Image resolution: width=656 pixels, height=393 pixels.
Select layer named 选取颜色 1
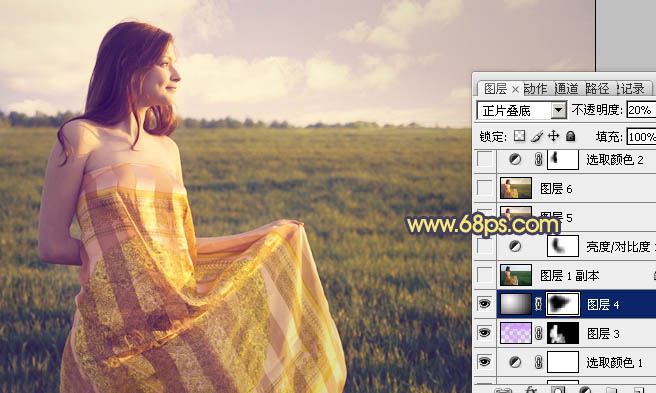click(614, 362)
